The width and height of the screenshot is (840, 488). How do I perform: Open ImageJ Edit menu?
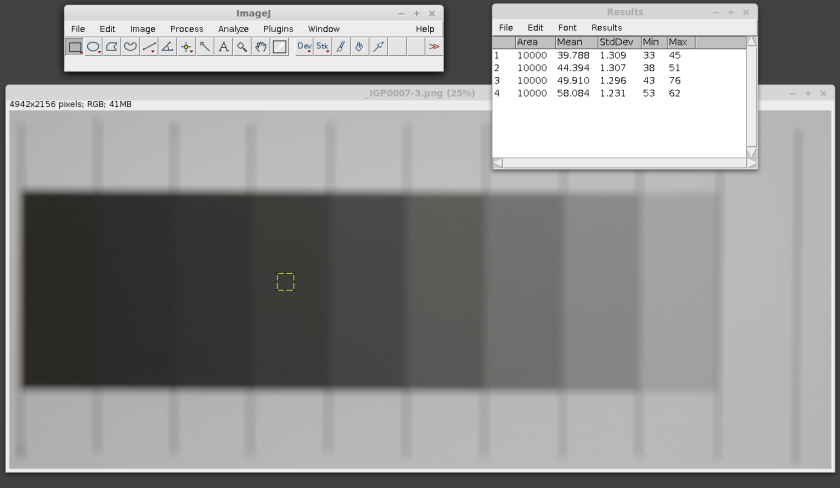point(107,29)
